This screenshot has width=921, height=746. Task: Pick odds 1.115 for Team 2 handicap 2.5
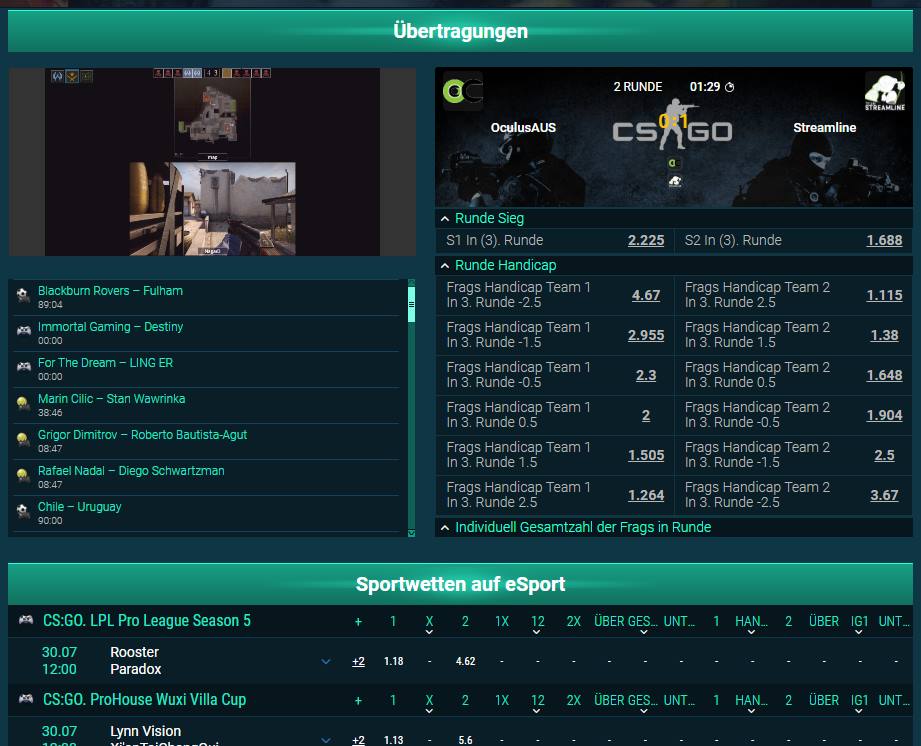click(884, 295)
